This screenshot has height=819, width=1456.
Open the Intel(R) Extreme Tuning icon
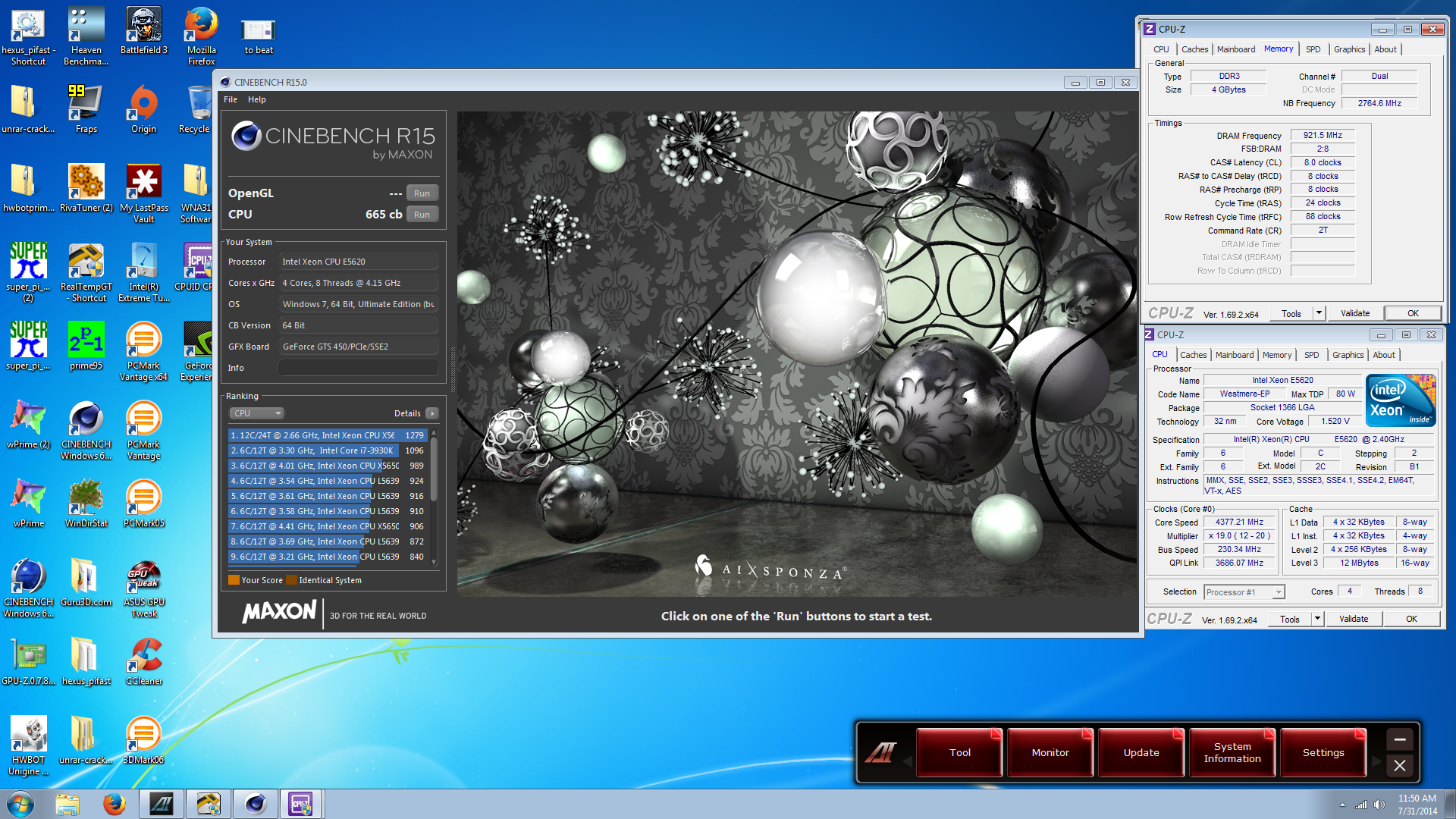click(144, 272)
